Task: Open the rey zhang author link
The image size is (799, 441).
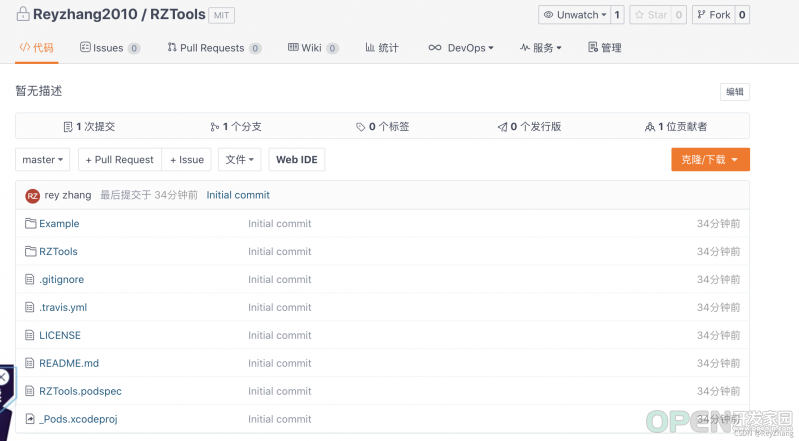Action: (68, 195)
